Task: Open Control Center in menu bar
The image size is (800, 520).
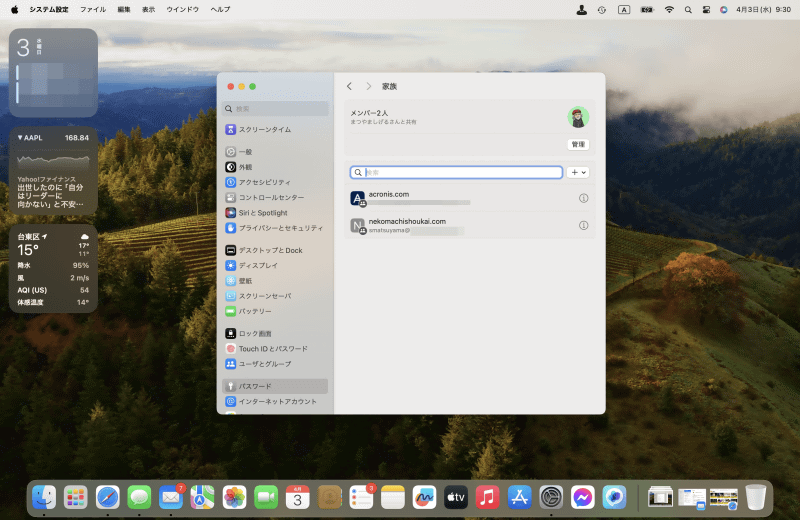Action: [706, 9]
